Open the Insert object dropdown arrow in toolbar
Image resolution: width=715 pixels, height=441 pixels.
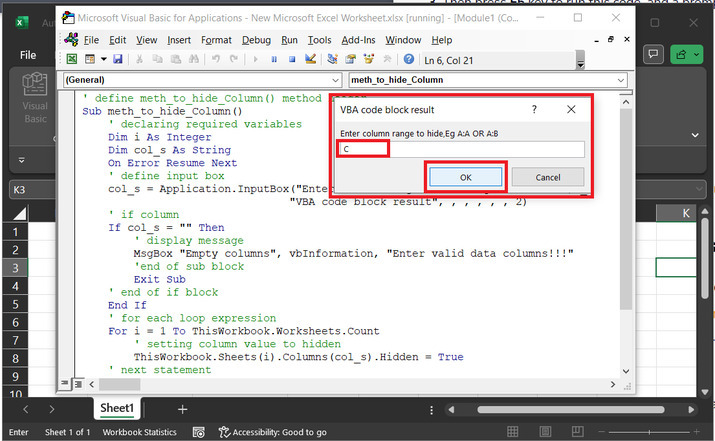coord(104,59)
